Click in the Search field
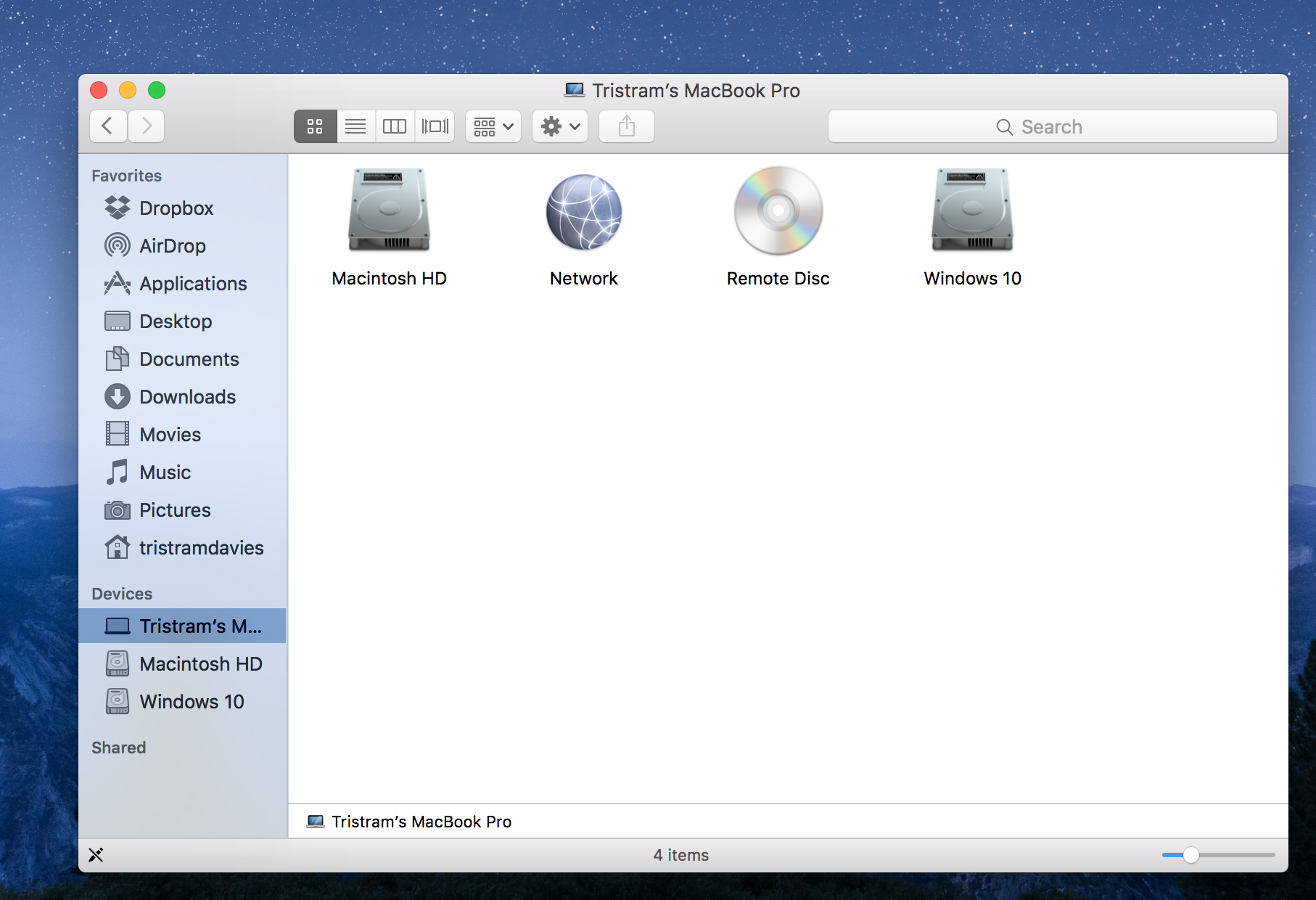This screenshot has height=900, width=1316. click(x=1053, y=126)
